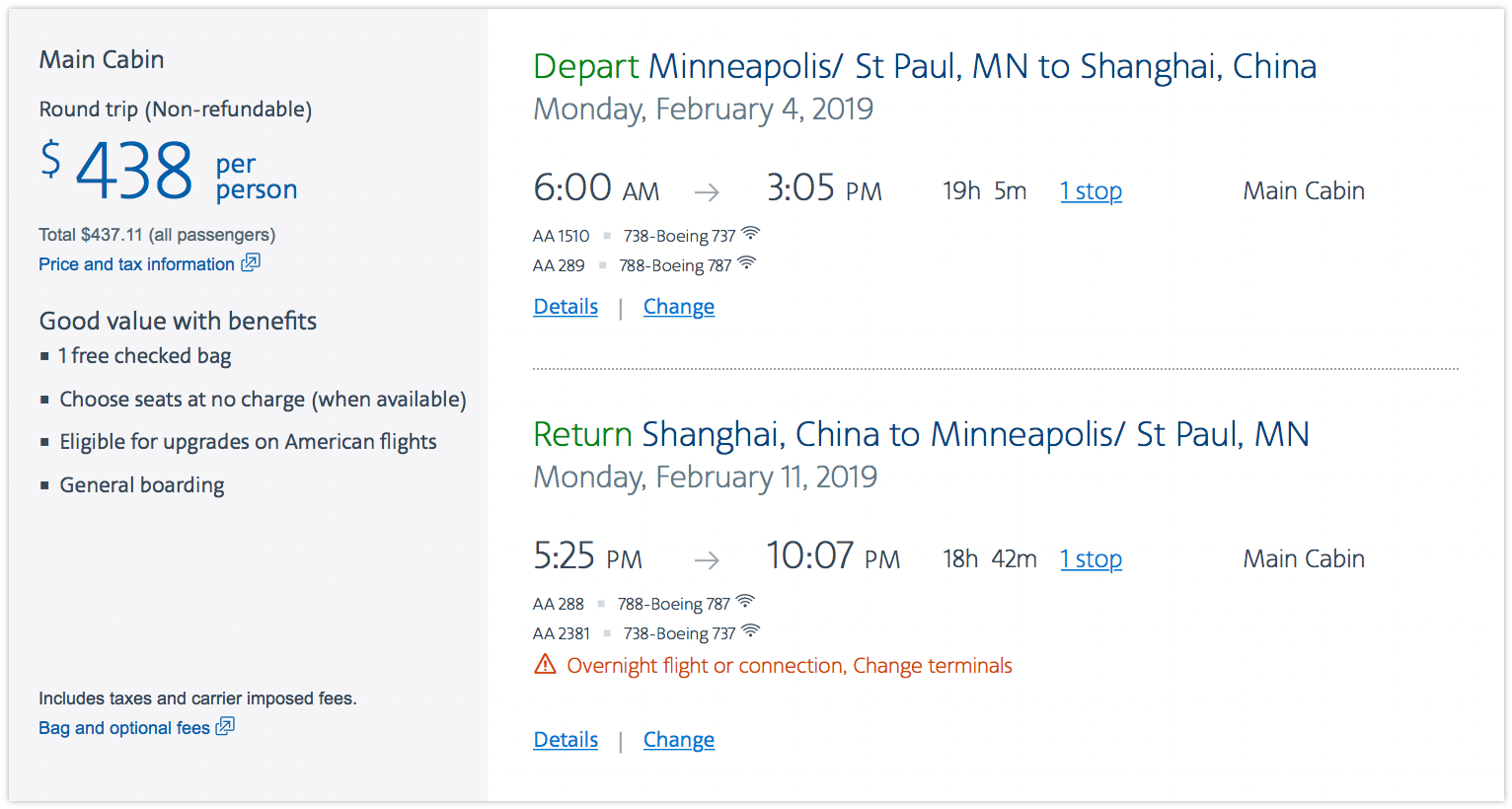Open the 1 stop link for the 18h 42m flight
The image size is (1512, 809).
pos(1091,559)
